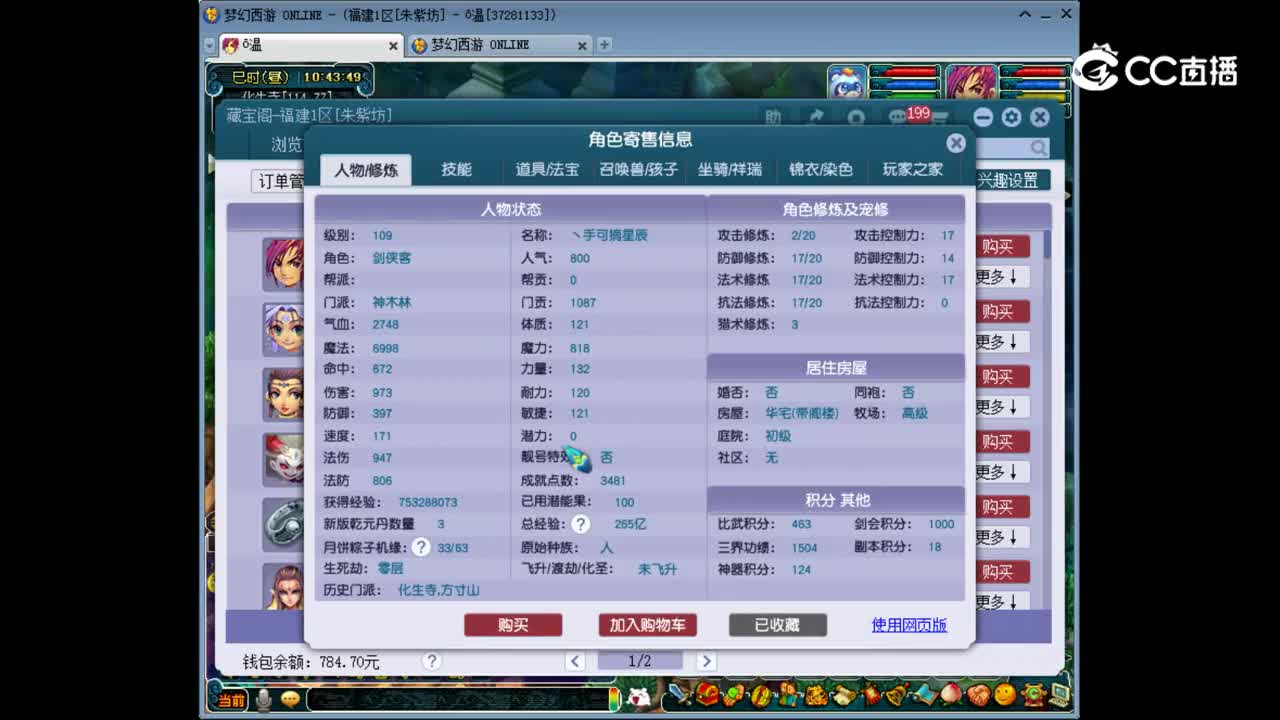
Task: Click the computer monitor icon at bottom right
Action: tap(1060, 694)
